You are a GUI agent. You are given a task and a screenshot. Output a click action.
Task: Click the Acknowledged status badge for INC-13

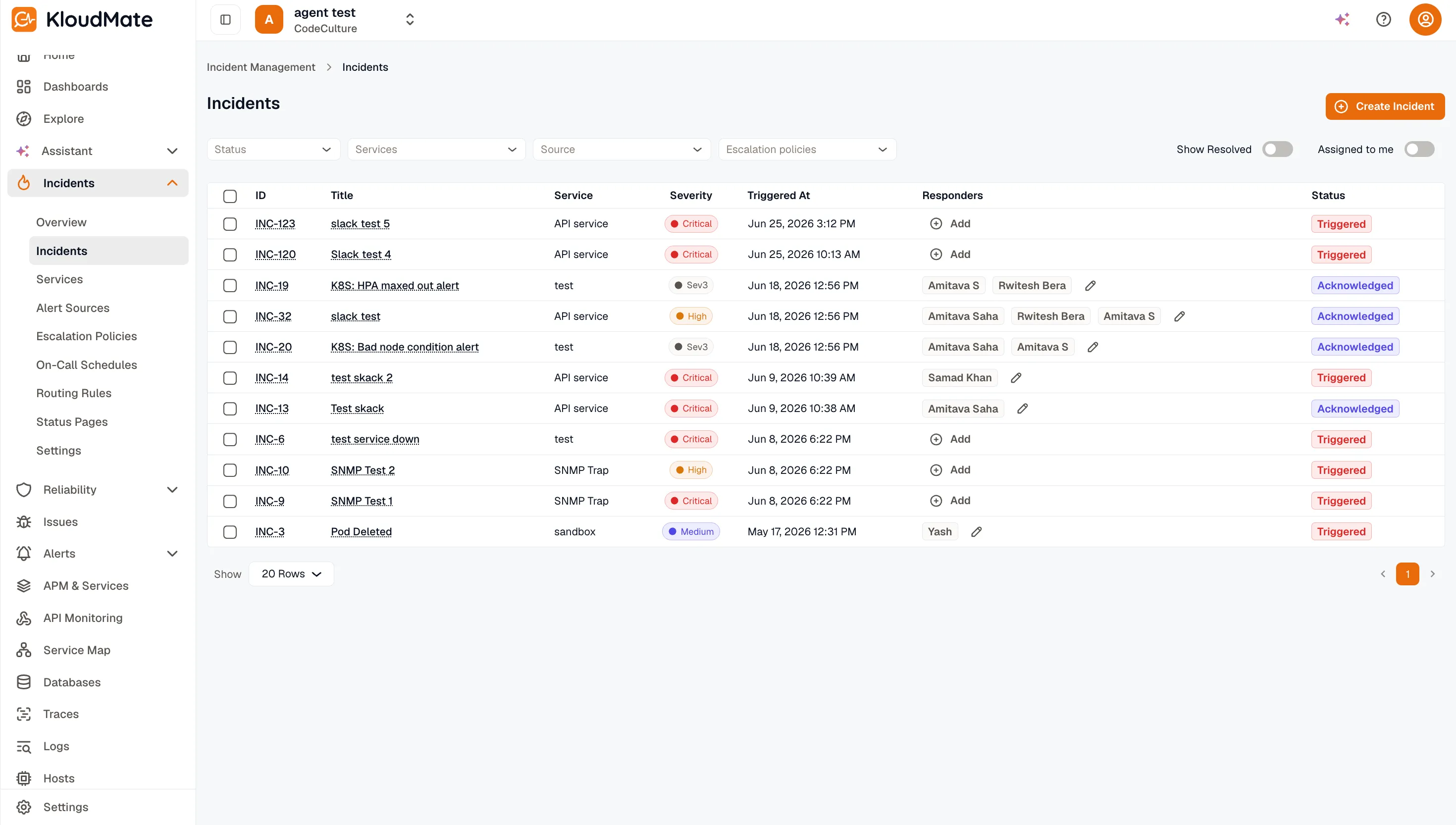(1354, 409)
